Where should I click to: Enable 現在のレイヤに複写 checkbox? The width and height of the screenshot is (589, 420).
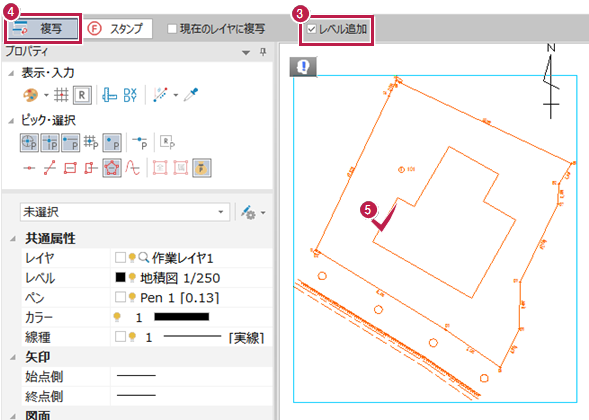point(172,29)
